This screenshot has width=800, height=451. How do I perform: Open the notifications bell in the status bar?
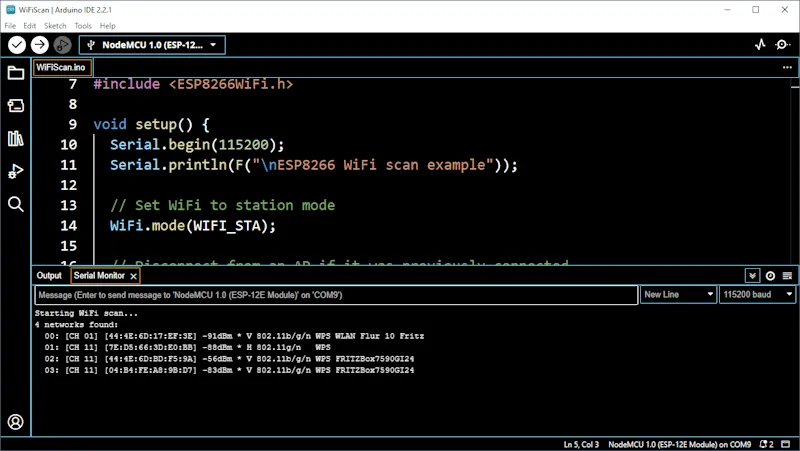tap(765, 444)
